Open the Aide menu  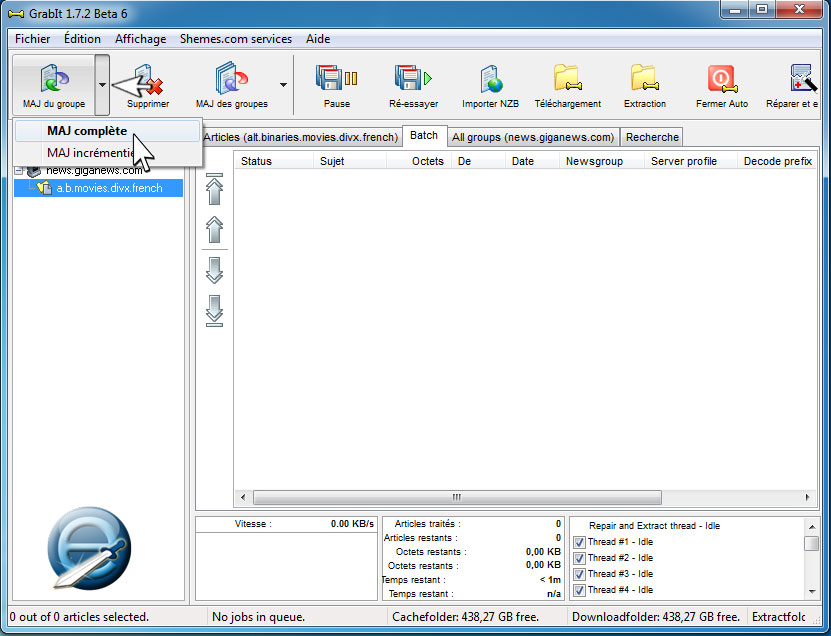[318, 39]
